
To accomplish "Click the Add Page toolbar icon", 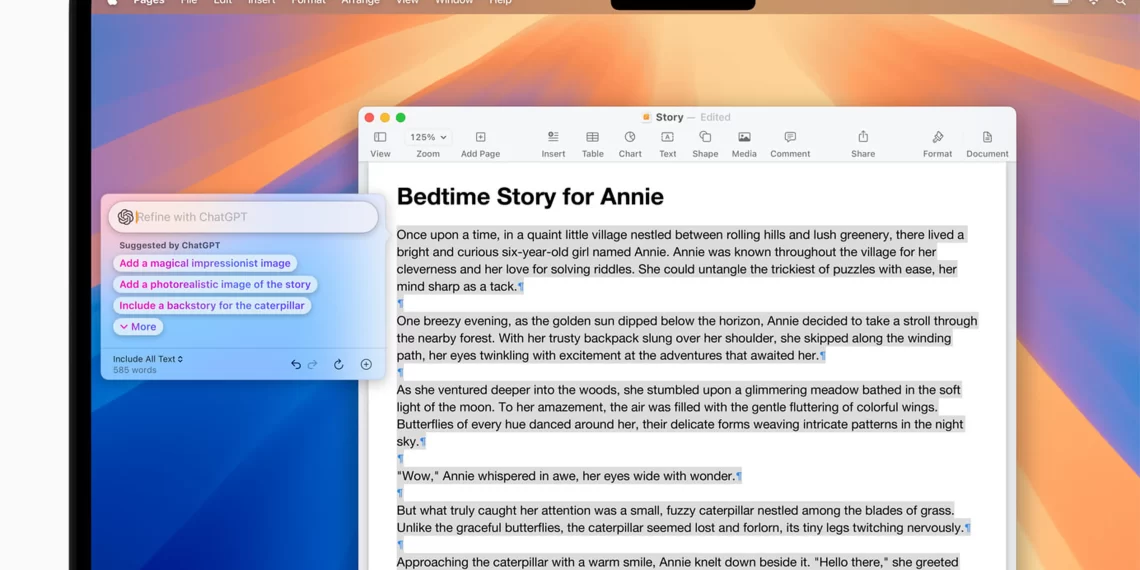I will (x=480, y=138).
